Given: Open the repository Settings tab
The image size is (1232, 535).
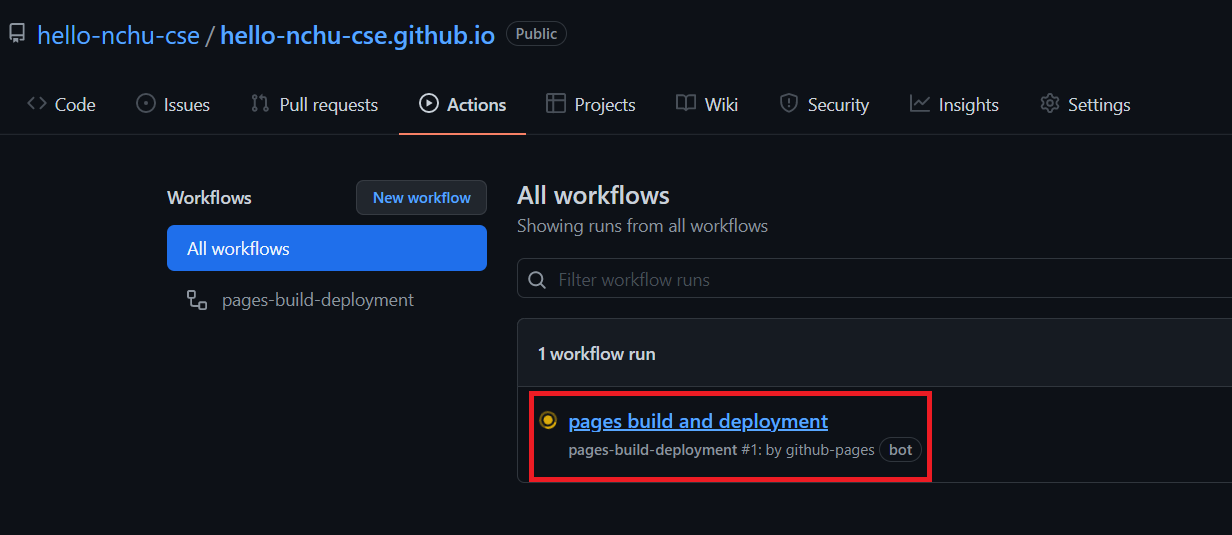Looking at the screenshot, I should [x=1085, y=104].
